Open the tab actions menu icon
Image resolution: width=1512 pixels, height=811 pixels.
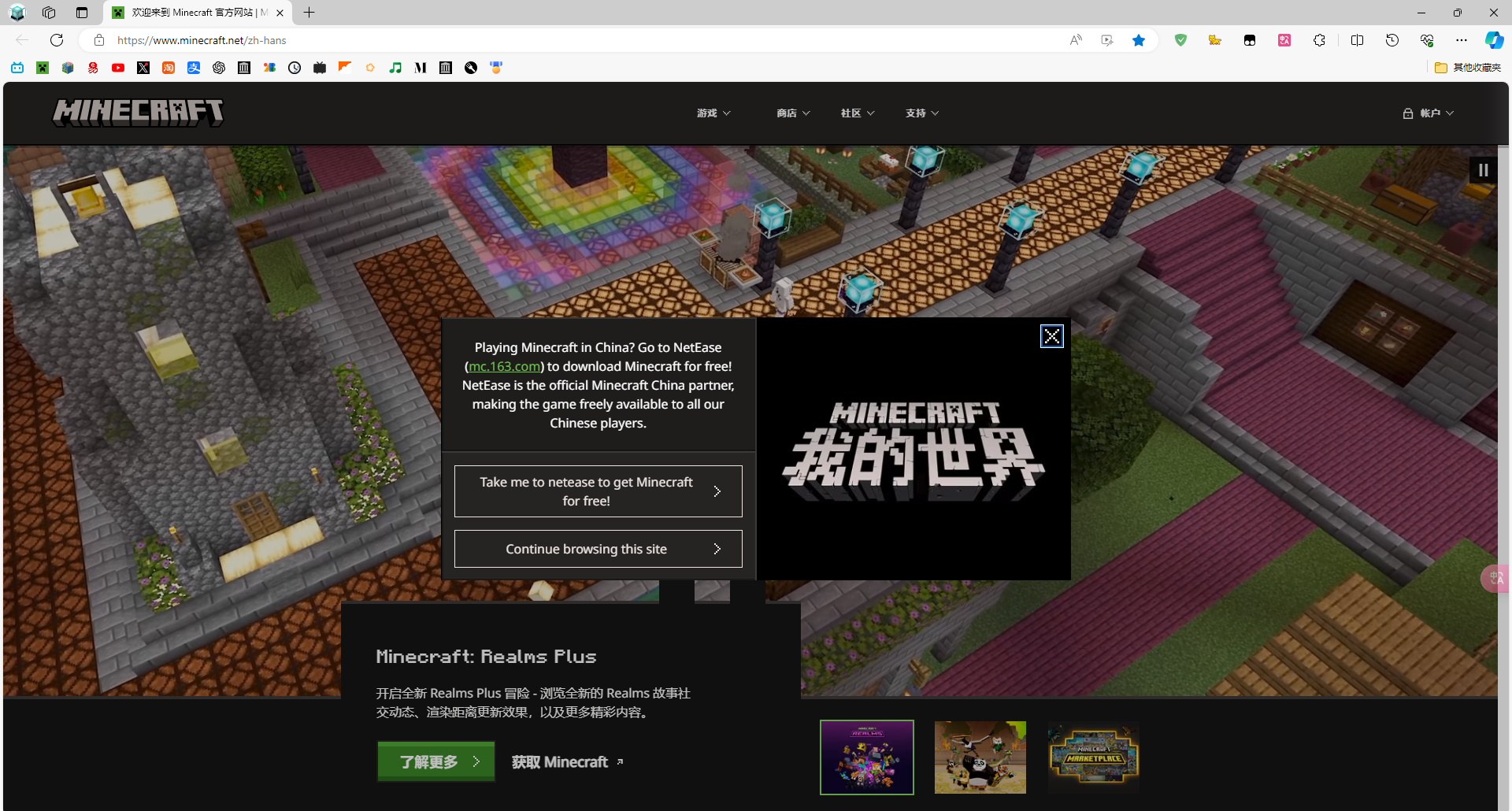[82, 13]
